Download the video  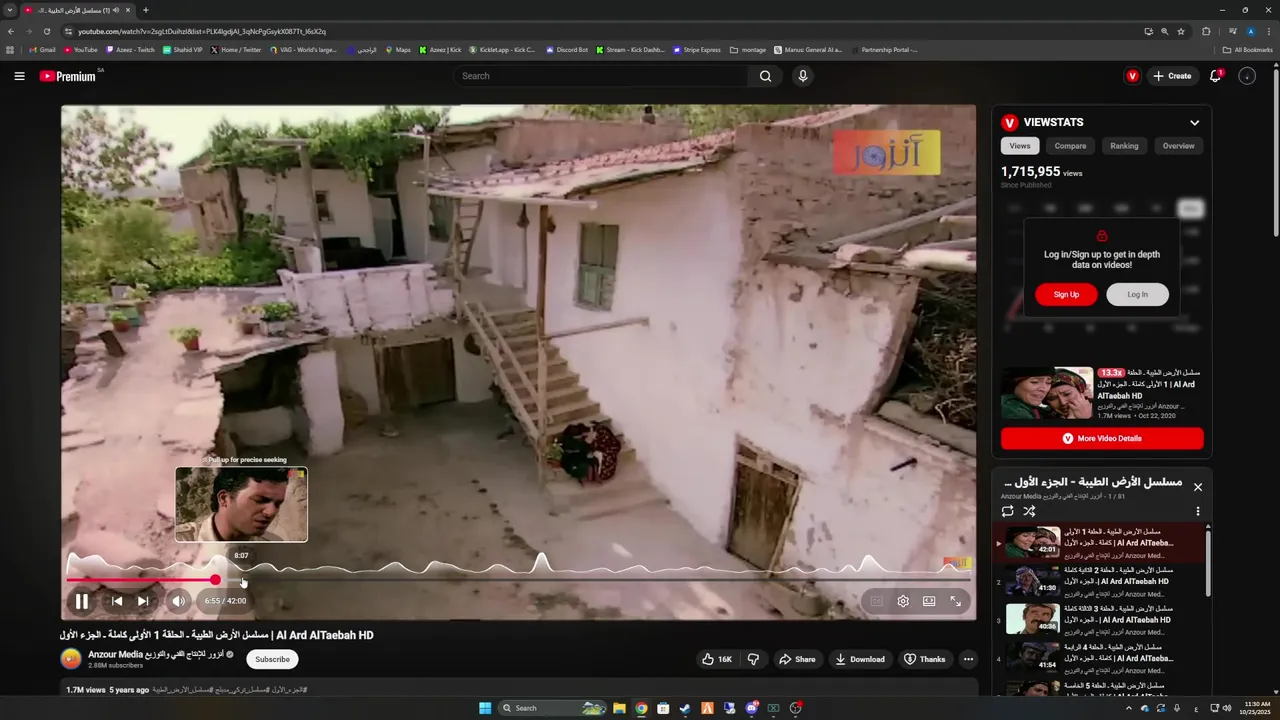tap(860, 659)
